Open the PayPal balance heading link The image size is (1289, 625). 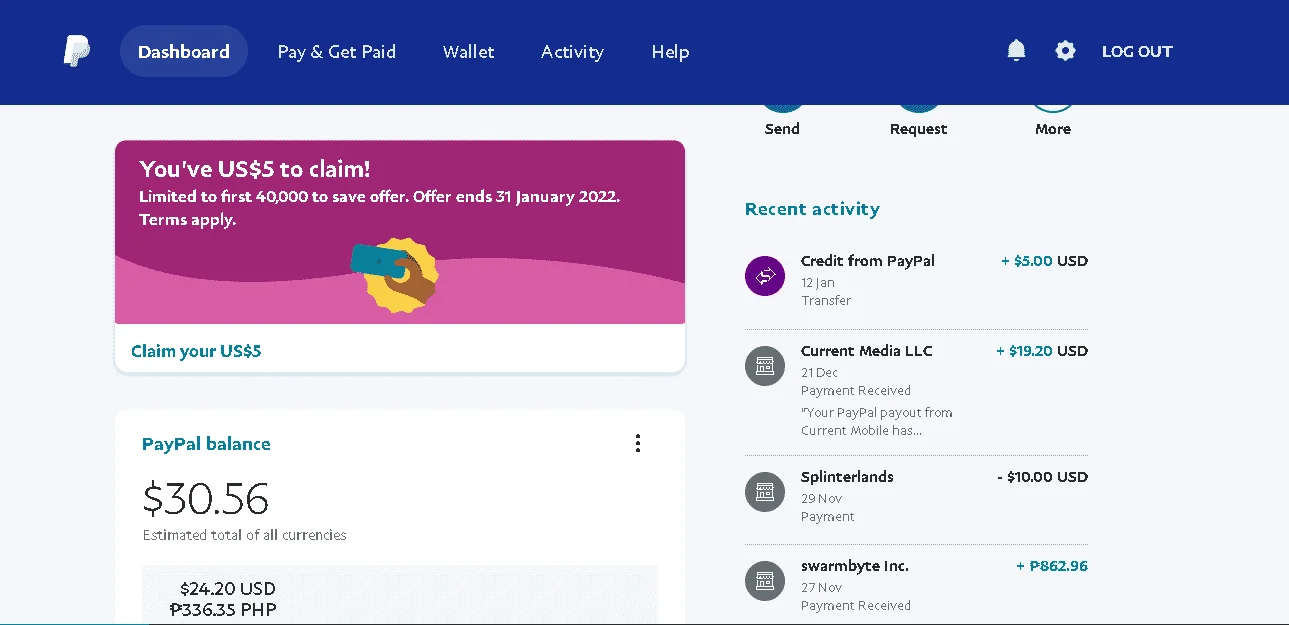[x=206, y=444]
